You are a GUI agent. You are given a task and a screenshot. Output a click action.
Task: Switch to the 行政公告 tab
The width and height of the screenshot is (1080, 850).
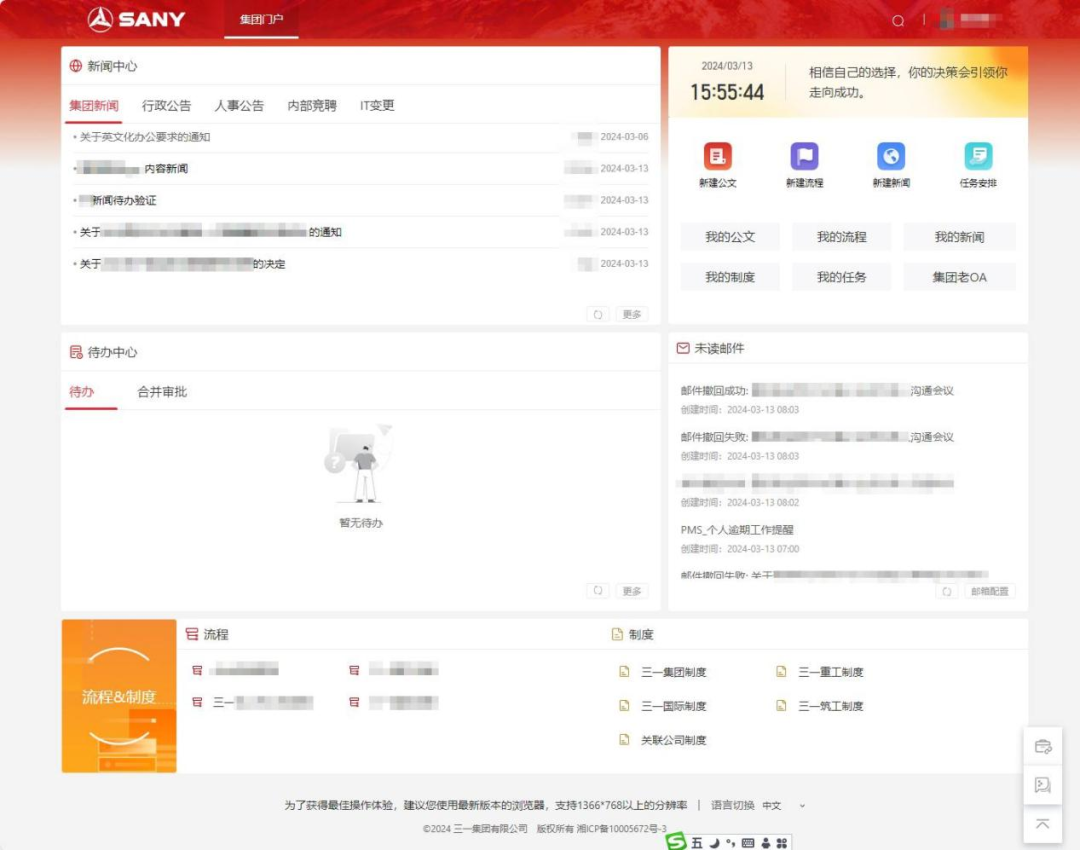coord(167,105)
